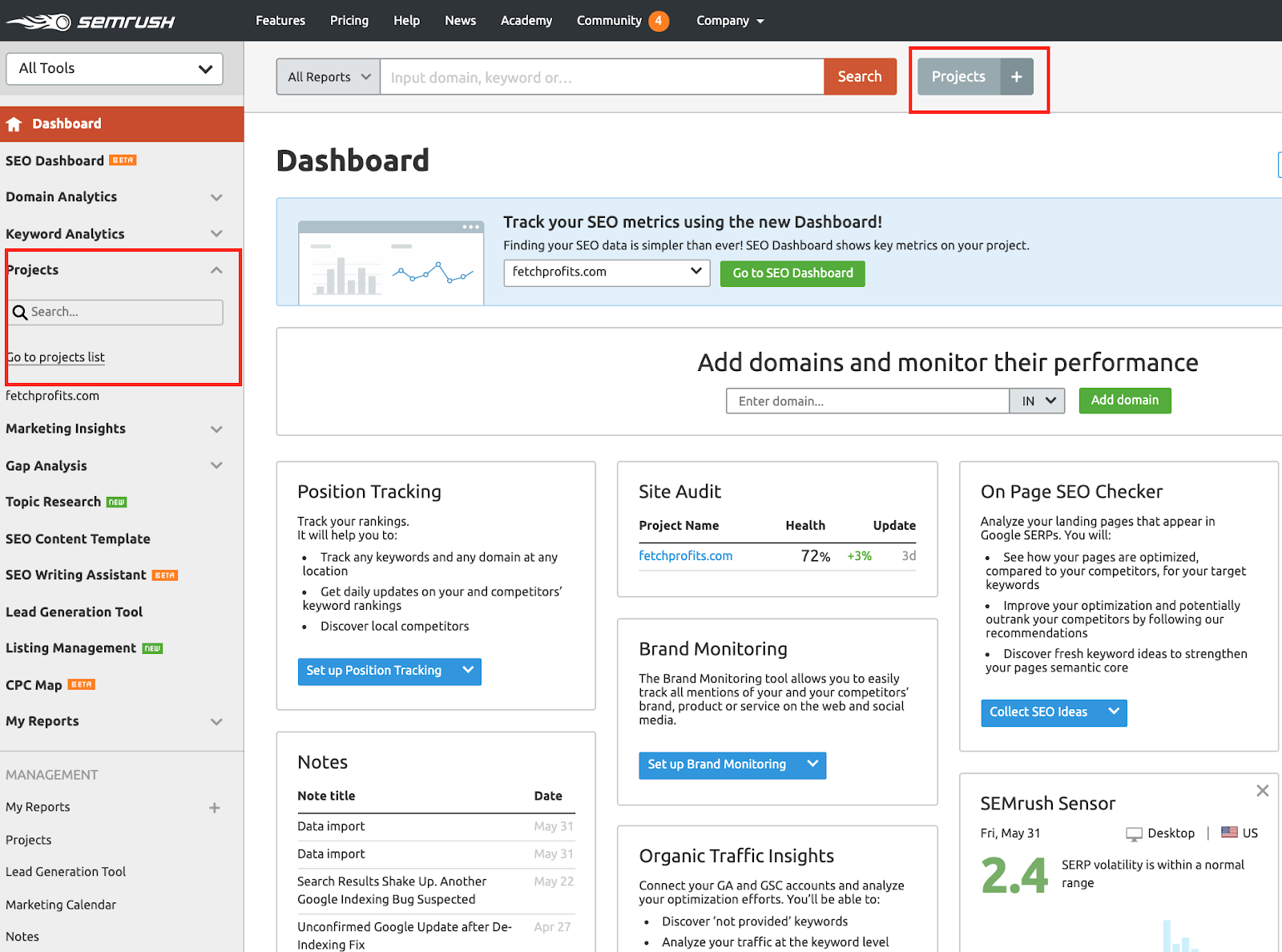This screenshot has height=952, width=1282.
Task: Expand the Marketing Insights section
Action: click(216, 430)
